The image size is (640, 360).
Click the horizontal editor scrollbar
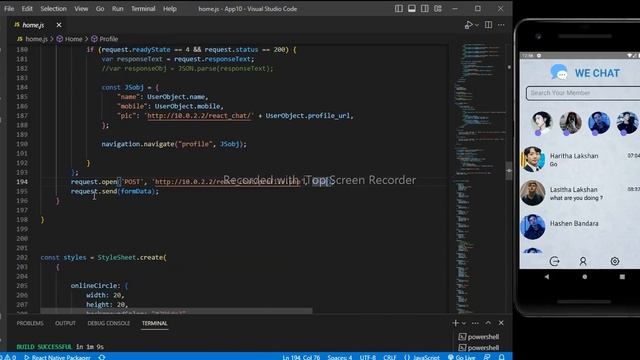pos(176,311)
